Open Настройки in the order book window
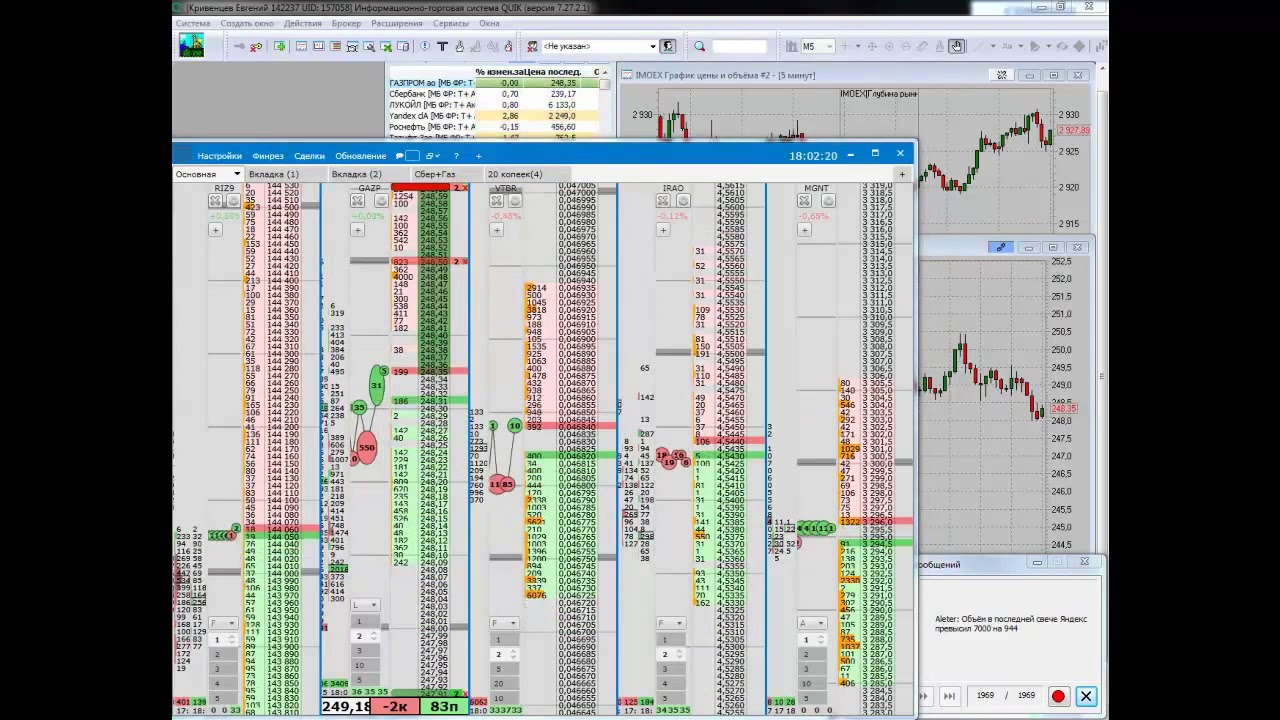The width and height of the screenshot is (1280, 720). 219,156
